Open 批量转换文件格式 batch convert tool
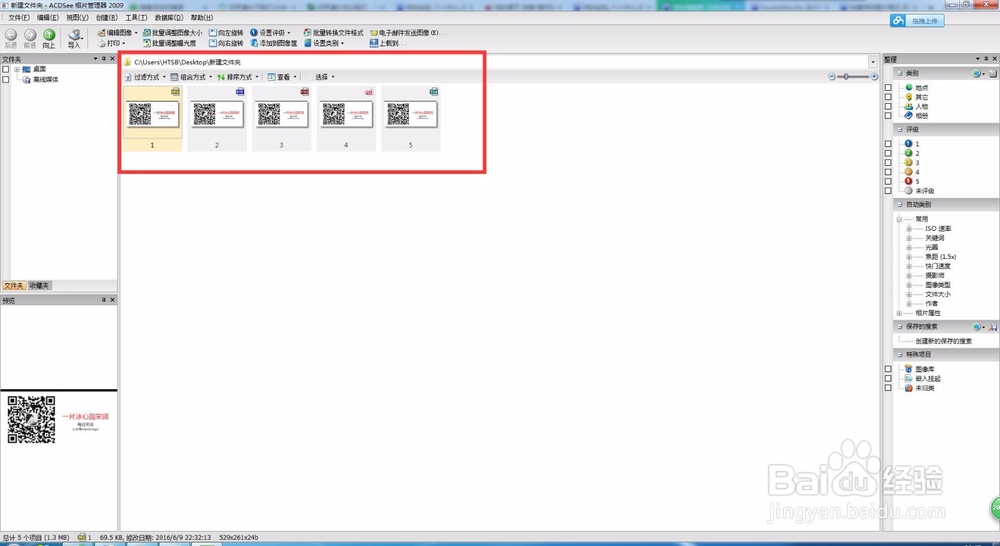 tap(333, 33)
